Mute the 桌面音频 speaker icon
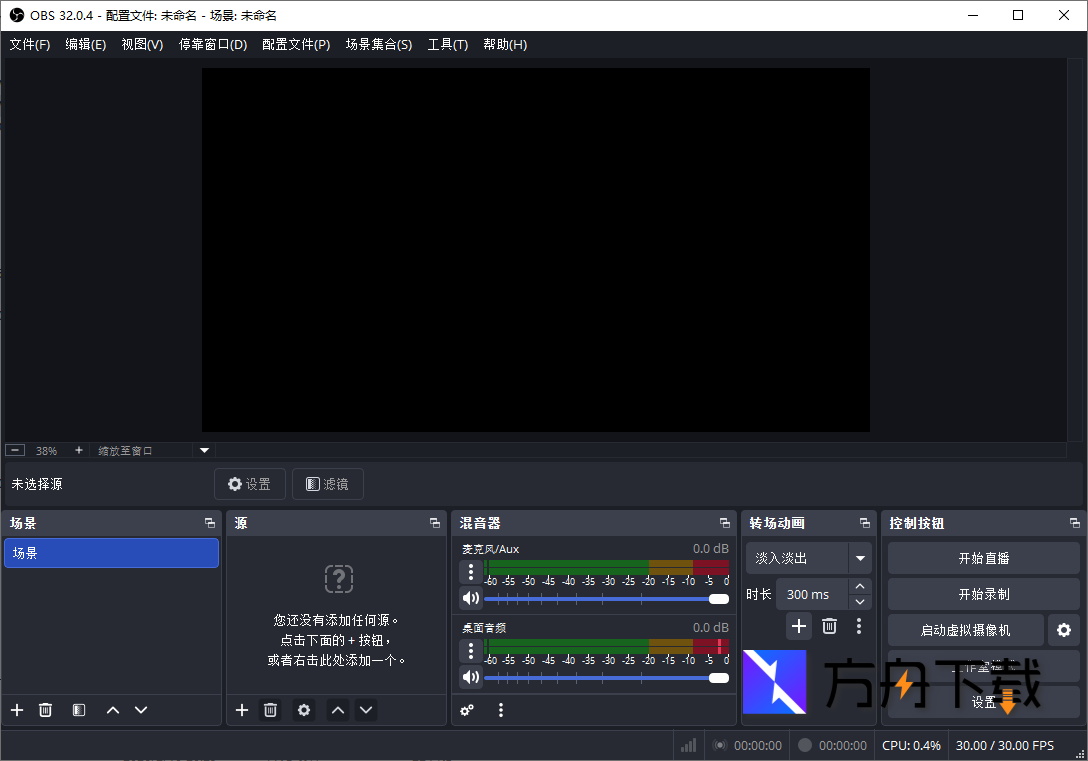 click(x=470, y=677)
